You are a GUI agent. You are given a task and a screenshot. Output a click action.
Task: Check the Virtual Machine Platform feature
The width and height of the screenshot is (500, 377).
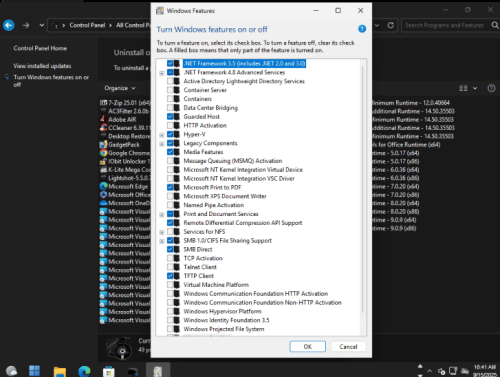170,285
